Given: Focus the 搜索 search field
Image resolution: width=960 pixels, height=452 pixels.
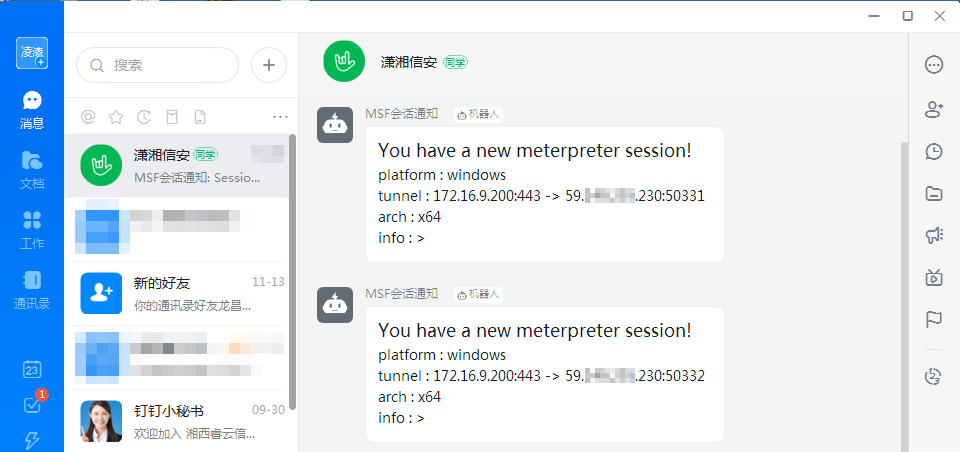Looking at the screenshot, I should click(x=157, y=65).
